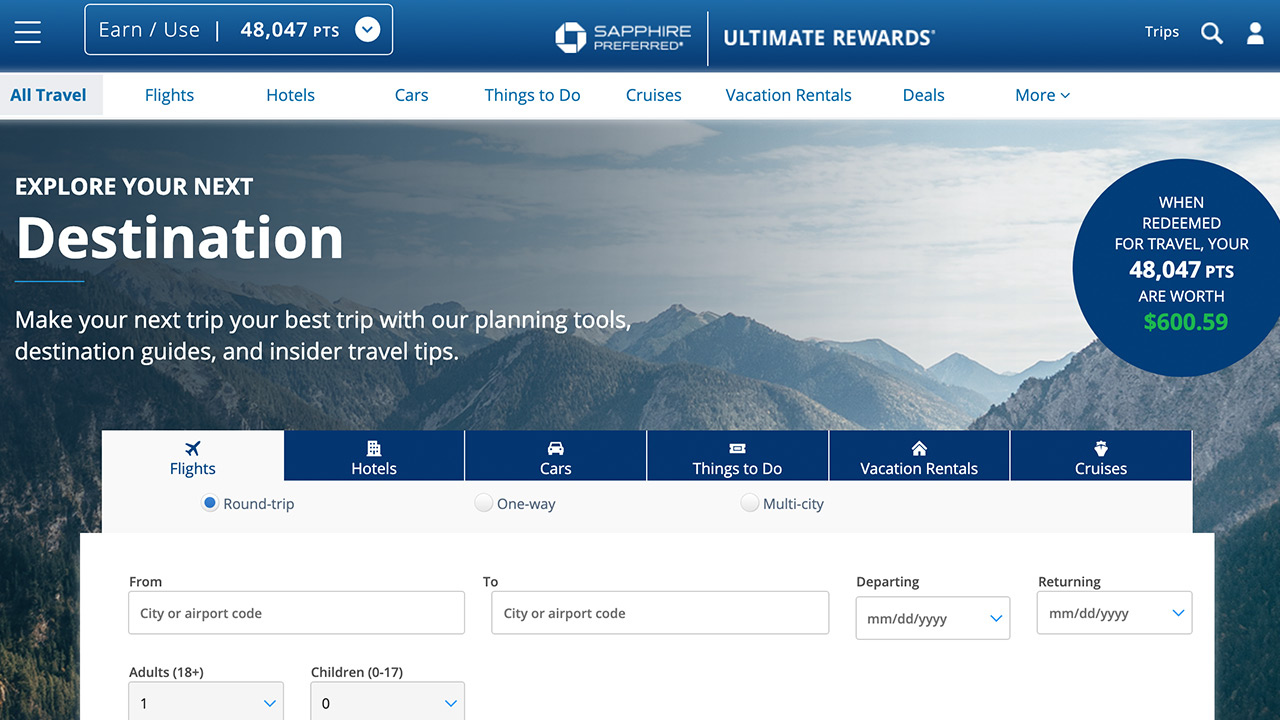
Task: Switch to the Cars search tab
Action: (x=556, y=458)
